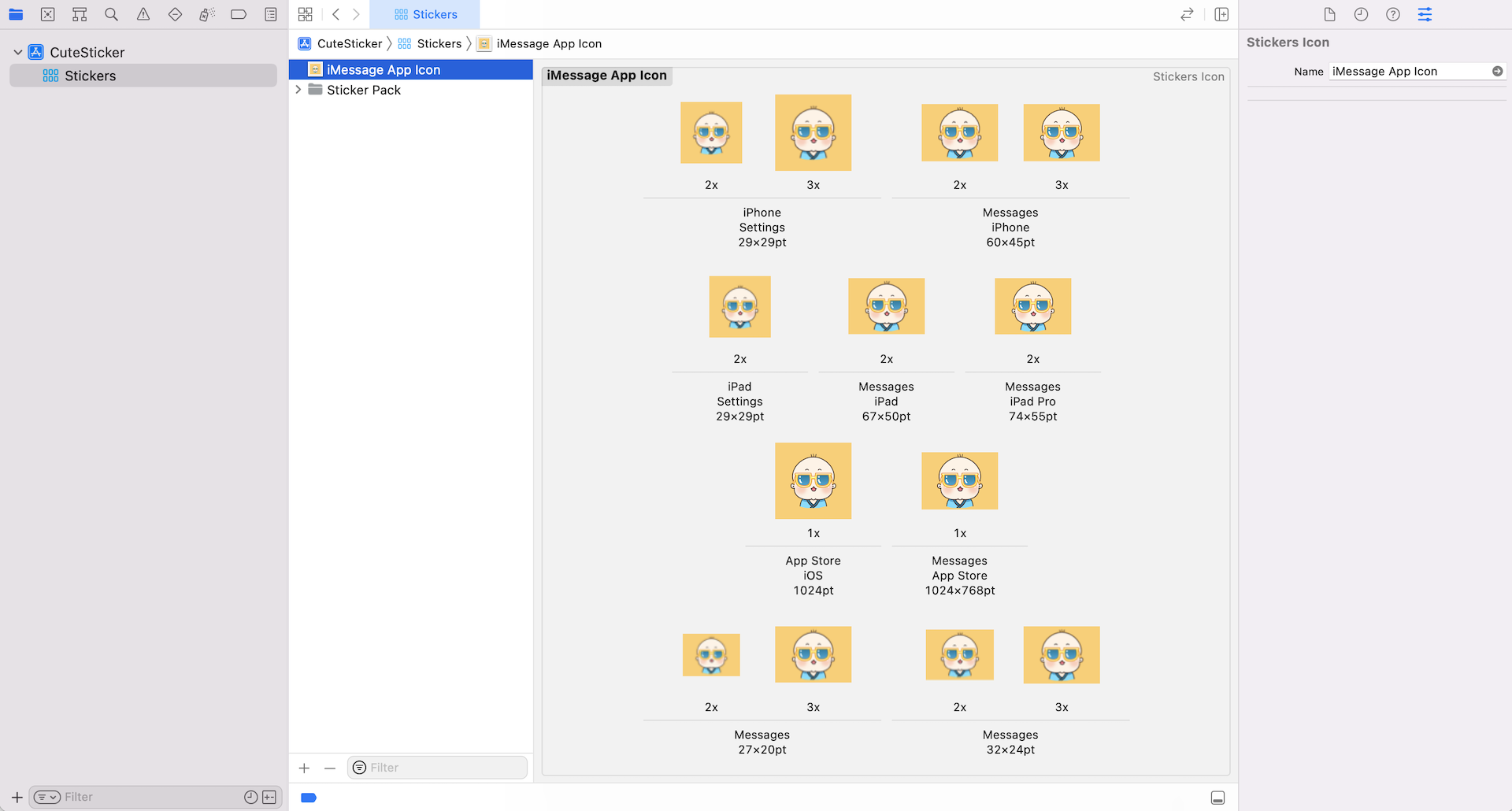Toggle source control status filter button

coord(269,797)
